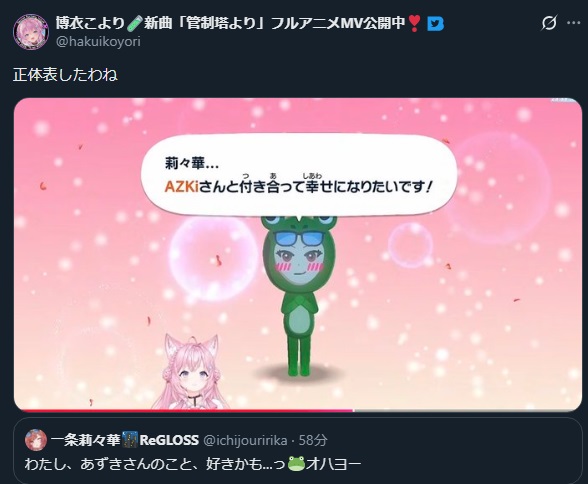Image resolution: width=588 pixels, height=484 pixels.
Task: Open quoted post text わたし、あずきさんのこと
Action: [193, 465]
